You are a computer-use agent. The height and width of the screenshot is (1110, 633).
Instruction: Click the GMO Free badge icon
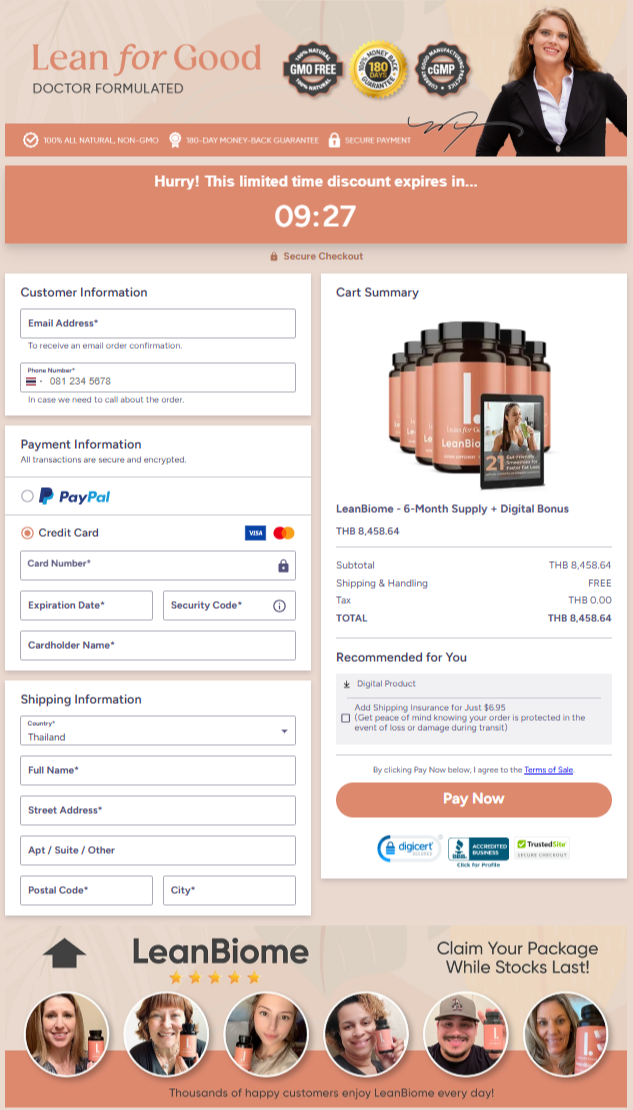[312, 68]
